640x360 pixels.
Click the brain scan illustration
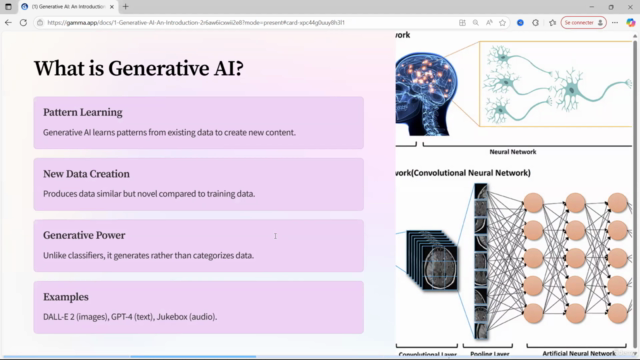427,93
